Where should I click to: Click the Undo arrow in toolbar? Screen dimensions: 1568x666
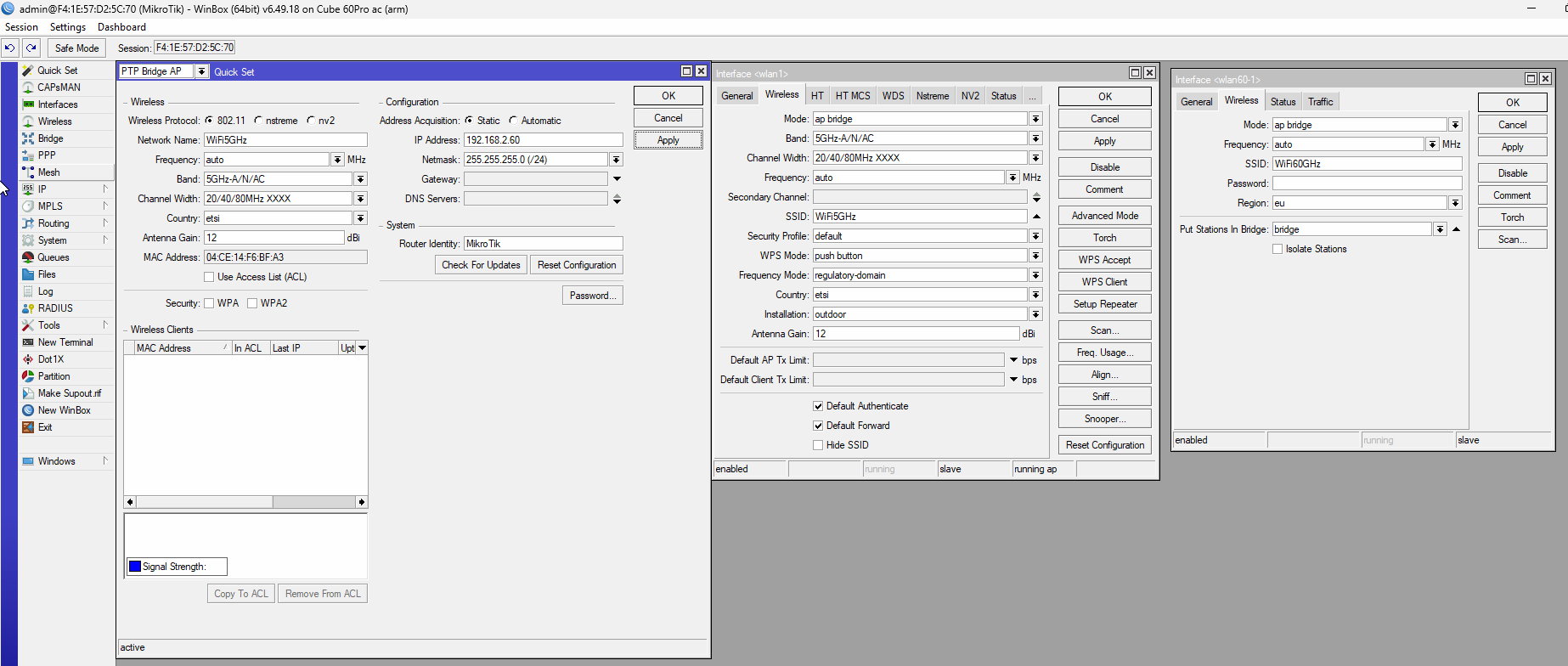(10, 48)
